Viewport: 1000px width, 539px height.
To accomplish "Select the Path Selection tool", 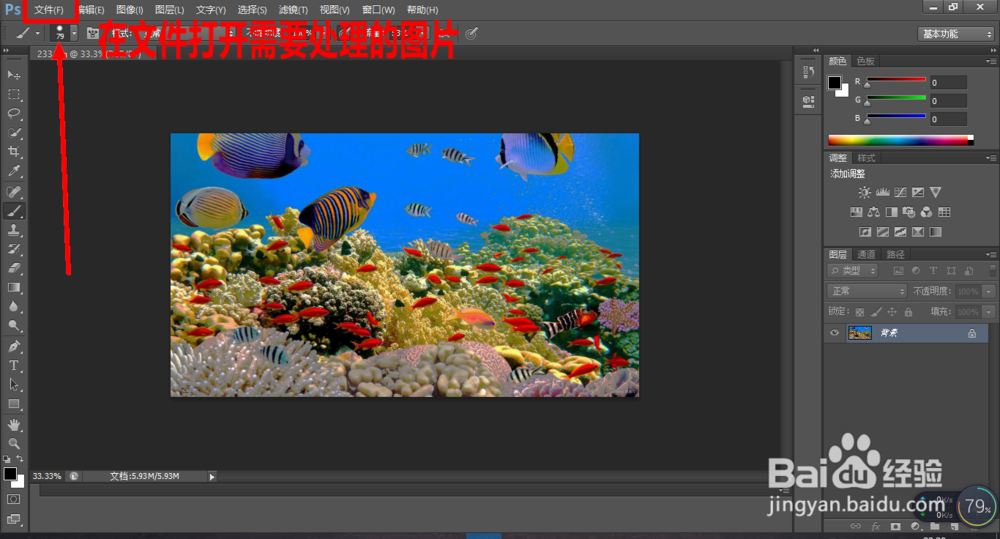I will 14,385.
